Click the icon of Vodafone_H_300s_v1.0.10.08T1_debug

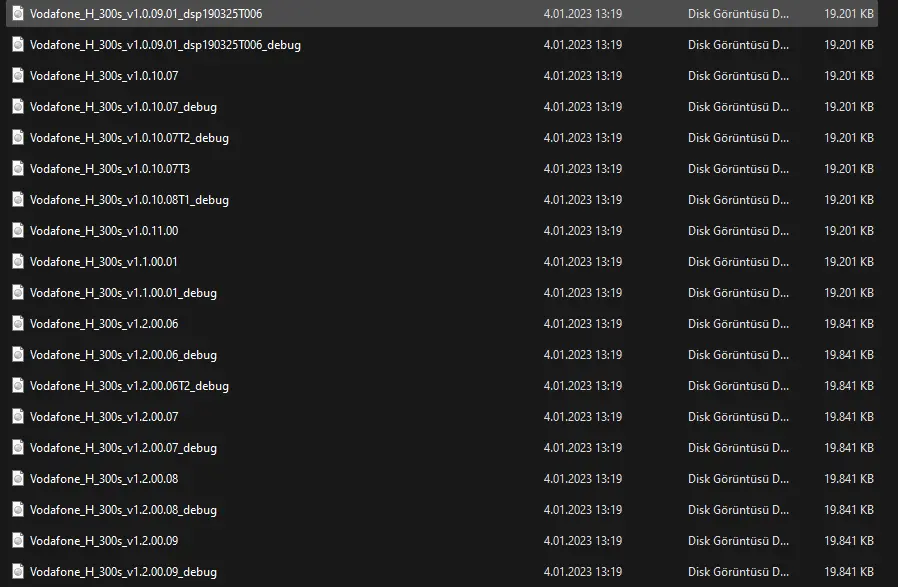tap(18, 199)
